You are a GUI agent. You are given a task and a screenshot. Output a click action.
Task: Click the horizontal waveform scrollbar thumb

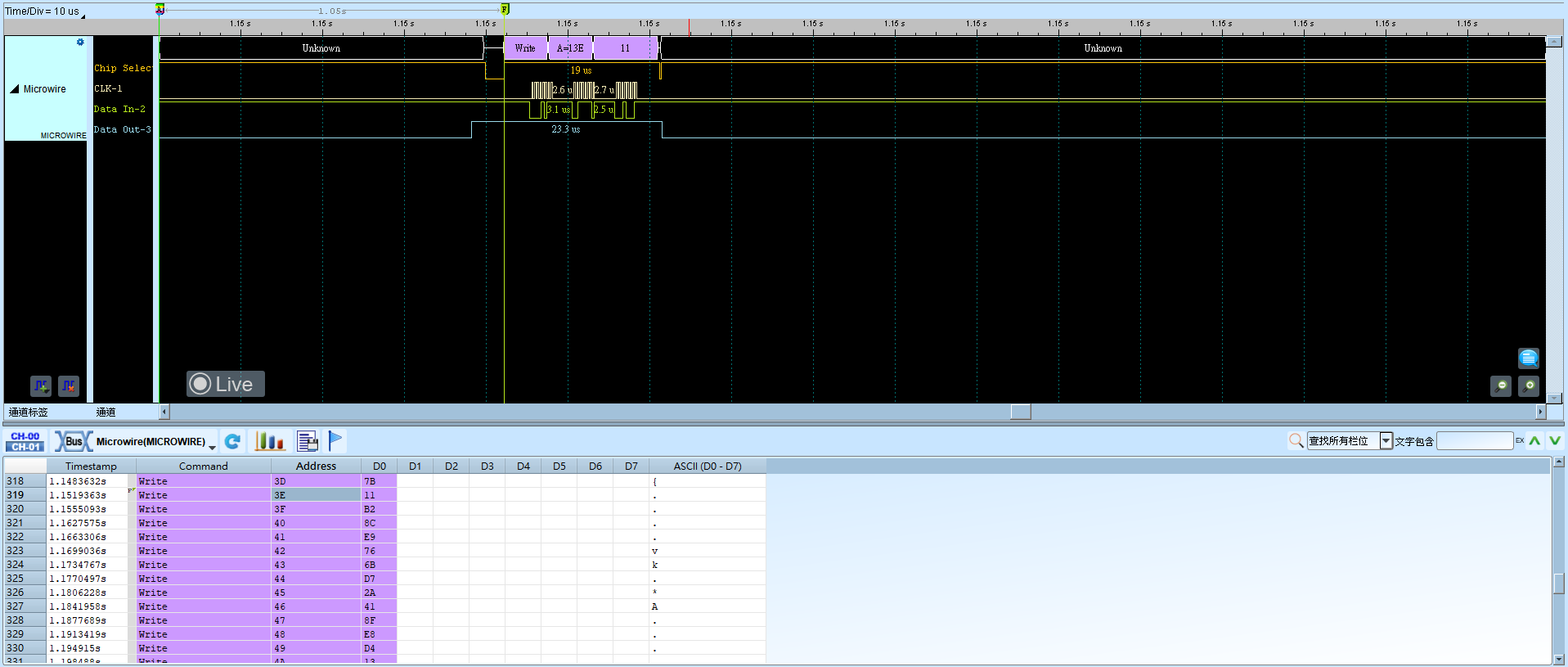point(1021,412)
